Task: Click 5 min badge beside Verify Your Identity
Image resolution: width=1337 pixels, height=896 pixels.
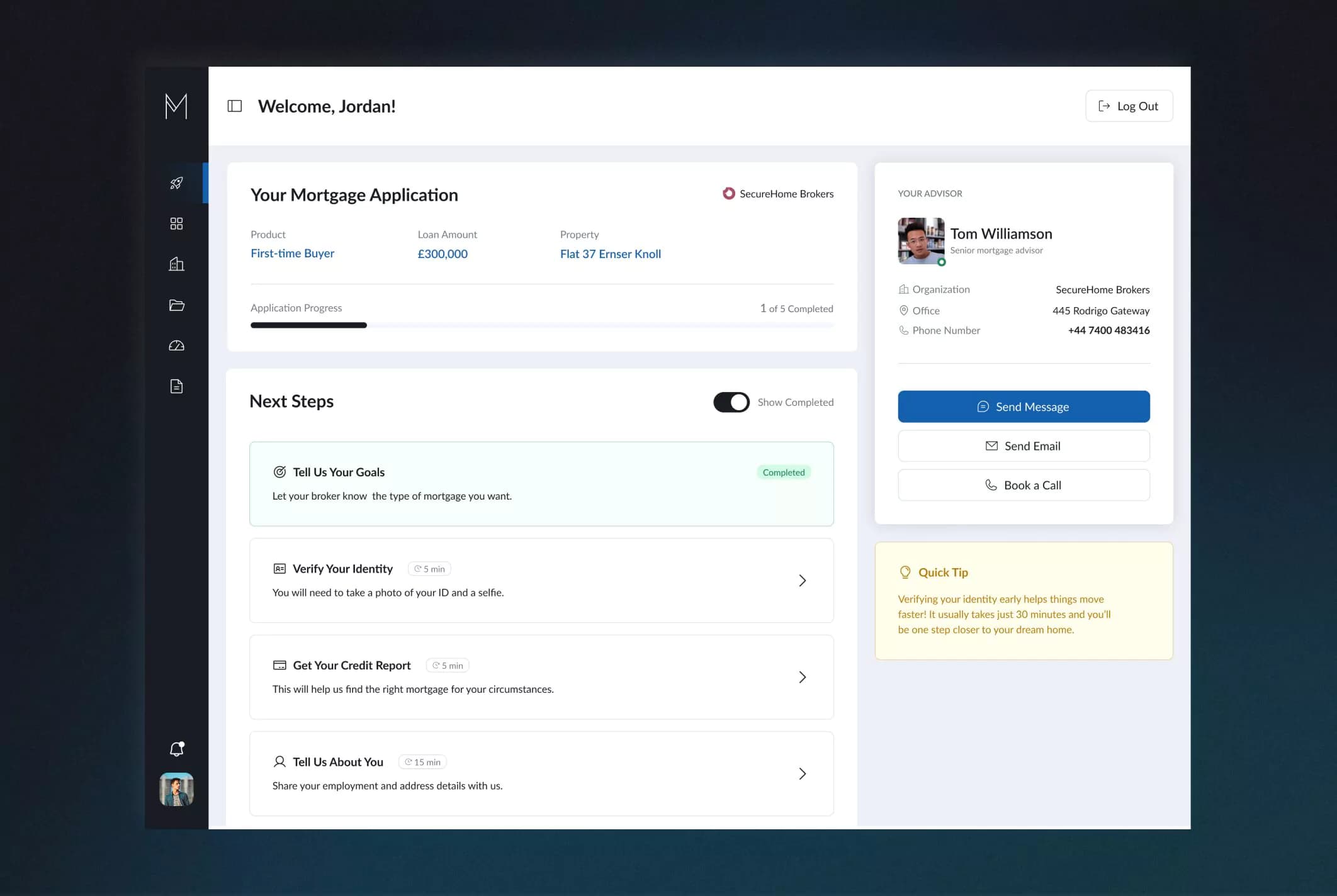Action: pos(429,569)
